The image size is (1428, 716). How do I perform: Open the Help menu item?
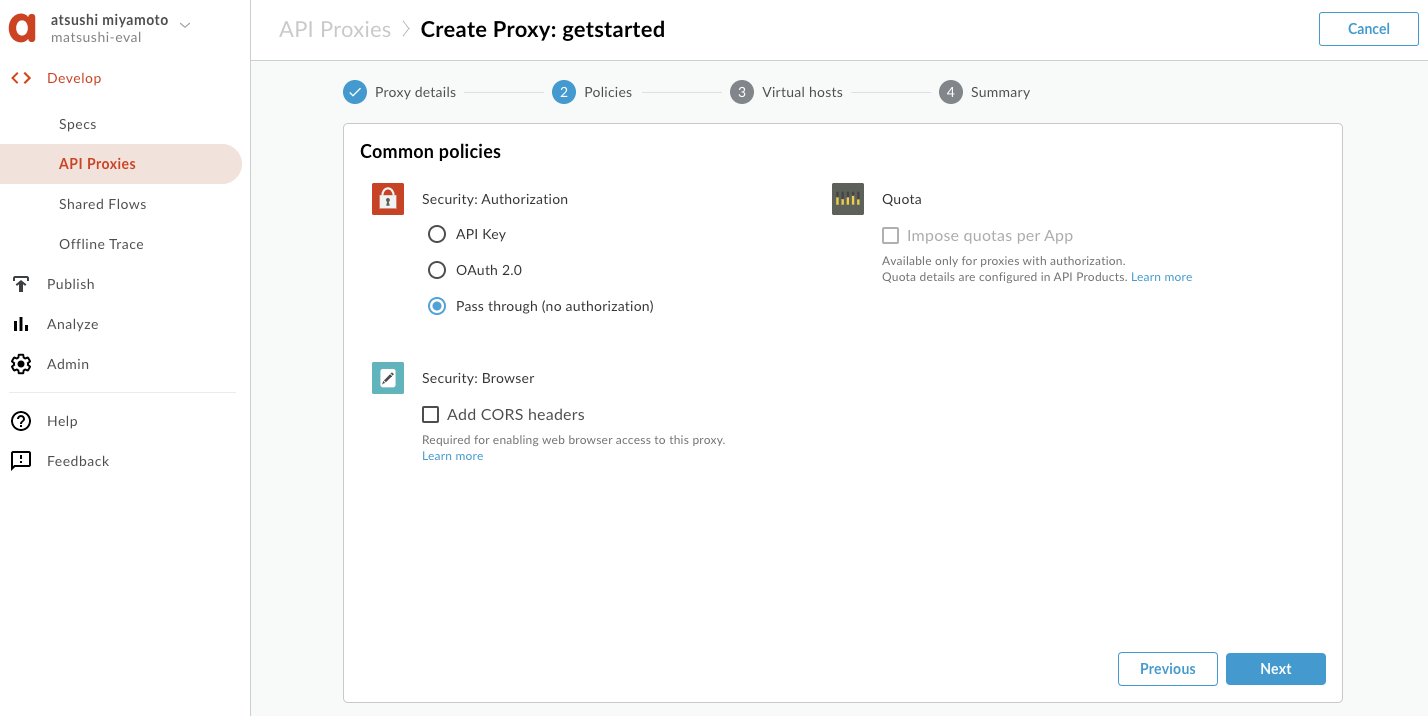(x=62, y=421)
